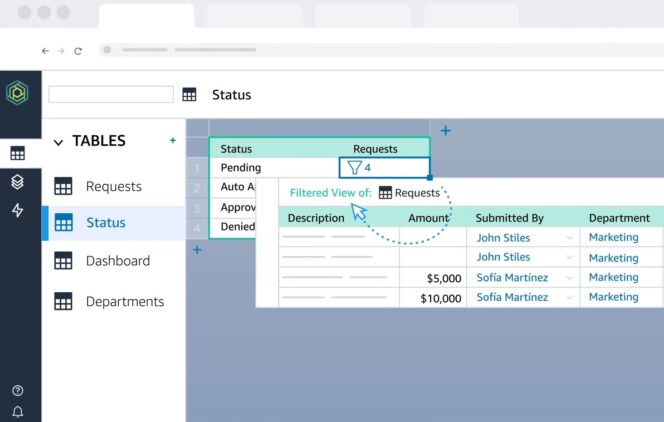The height and width of the screenshot is (422, 664).
Task: Click the Status column header
Action: [x=236, y=149]
